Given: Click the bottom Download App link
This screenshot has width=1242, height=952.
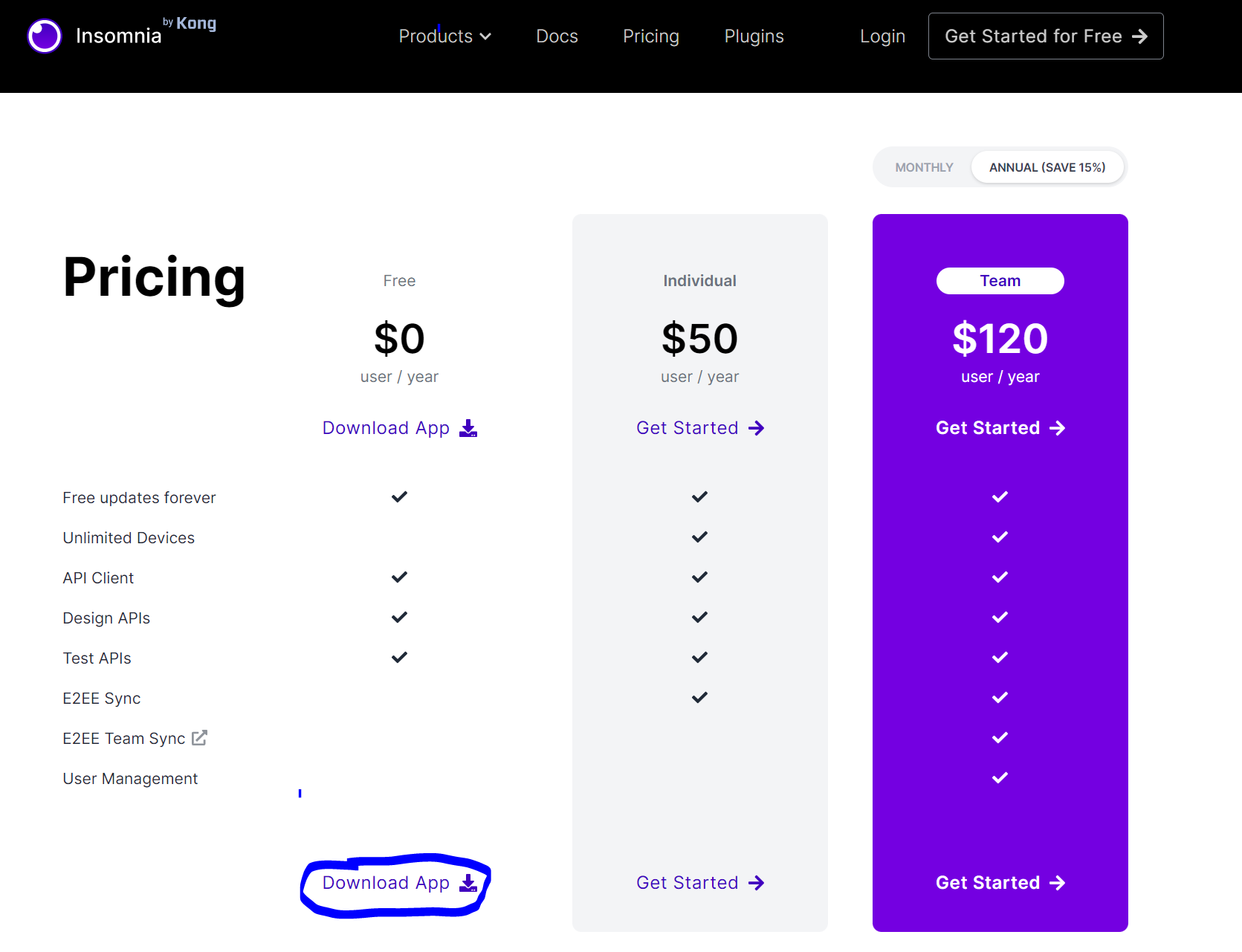Looking at the screenshot, I should point(400,883).
